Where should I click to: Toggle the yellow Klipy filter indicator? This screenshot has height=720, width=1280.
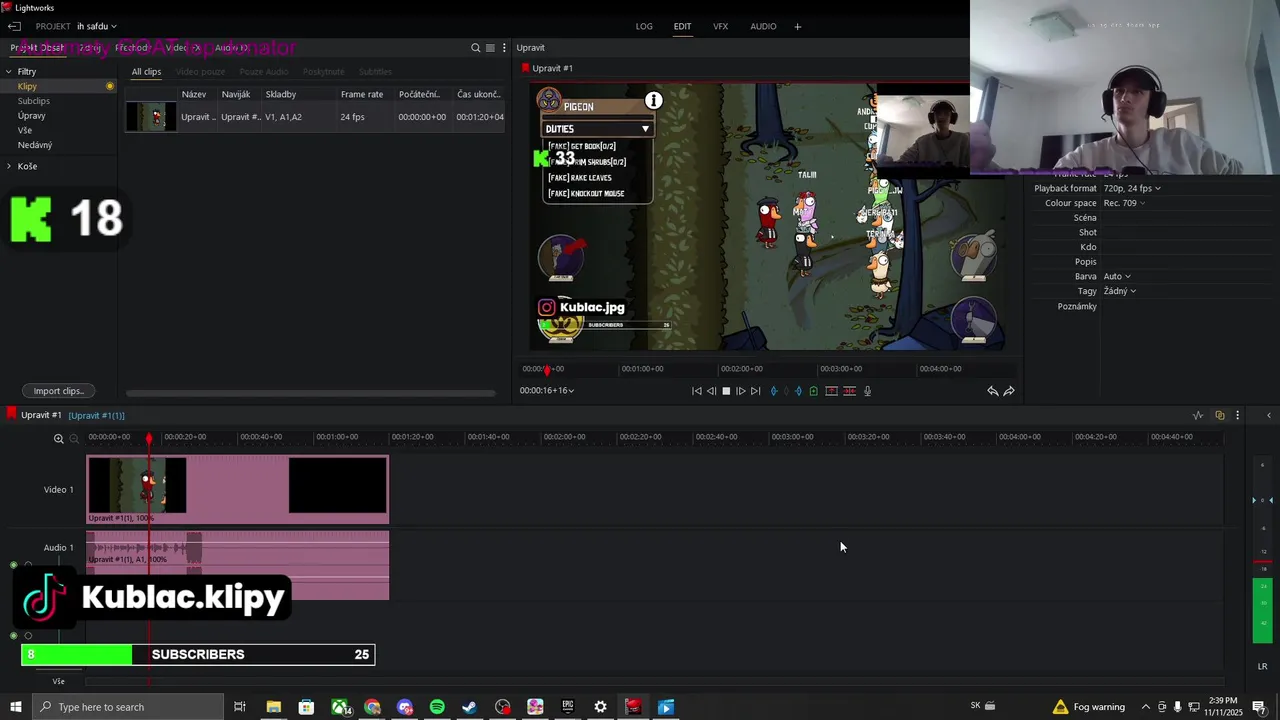tap(110, 86)
